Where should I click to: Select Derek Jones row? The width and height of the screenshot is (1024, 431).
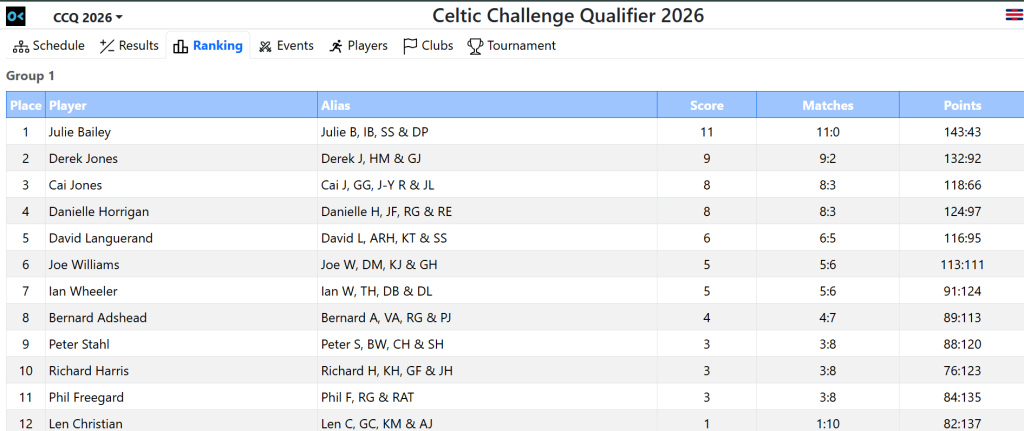coord(83,158)
